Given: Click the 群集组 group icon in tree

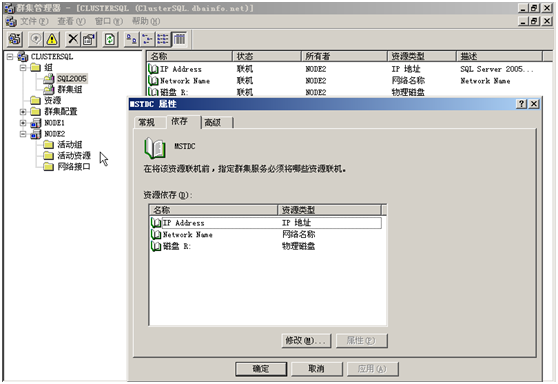Looking at the screenshot, I should (49, 90).
